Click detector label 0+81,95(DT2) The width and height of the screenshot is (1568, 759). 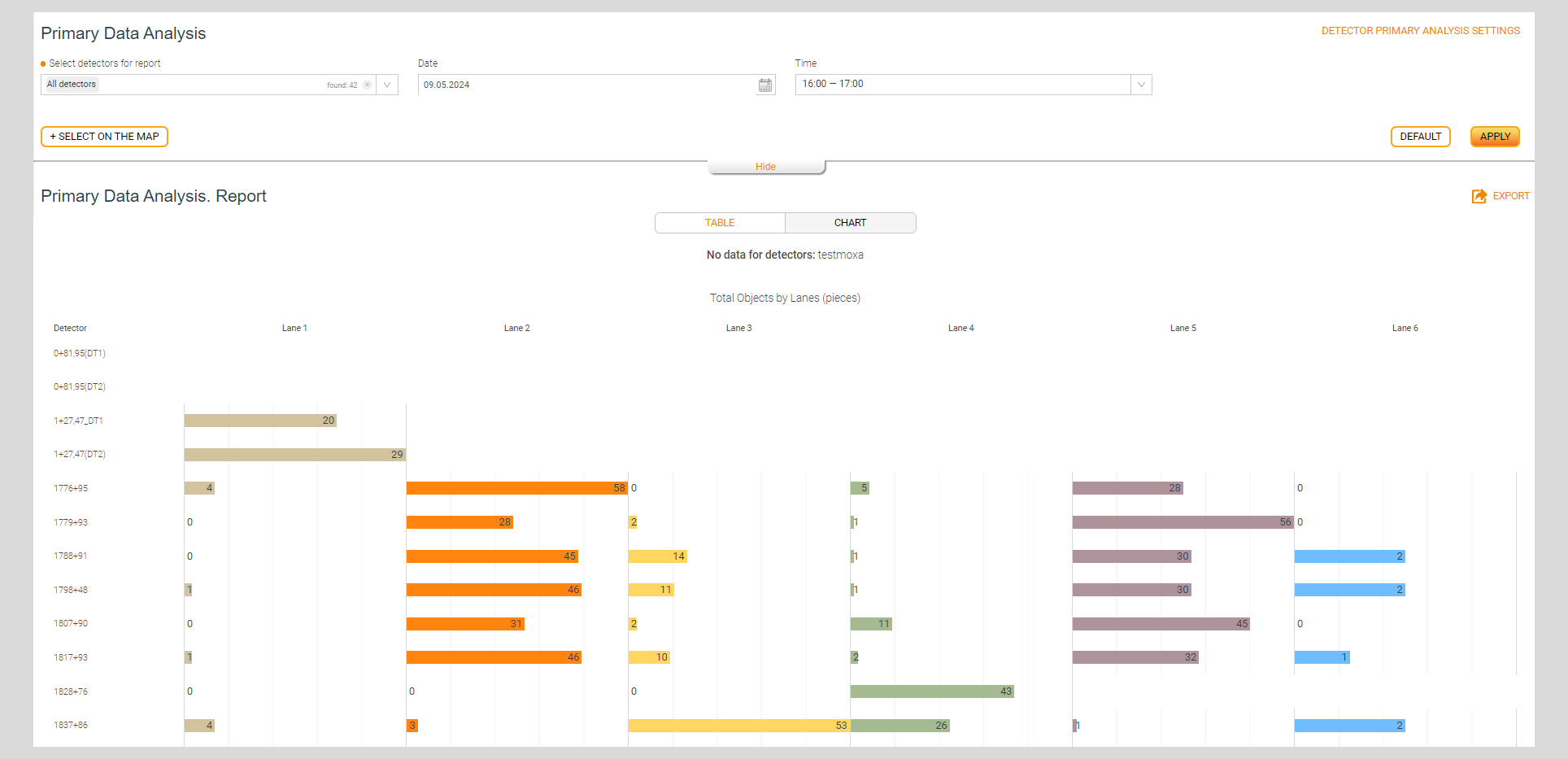coord(80,386)
